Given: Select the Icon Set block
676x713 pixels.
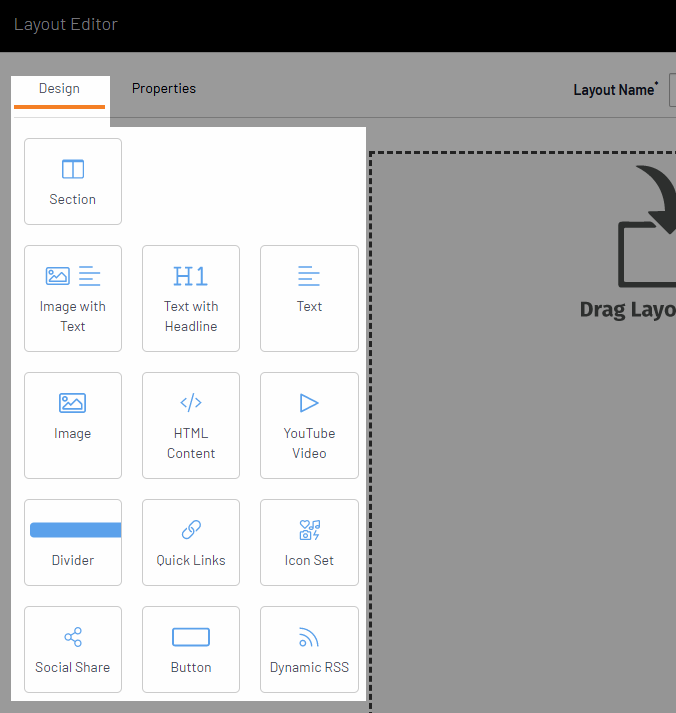Looking at the screenshot, I should [x=309, y=542].
